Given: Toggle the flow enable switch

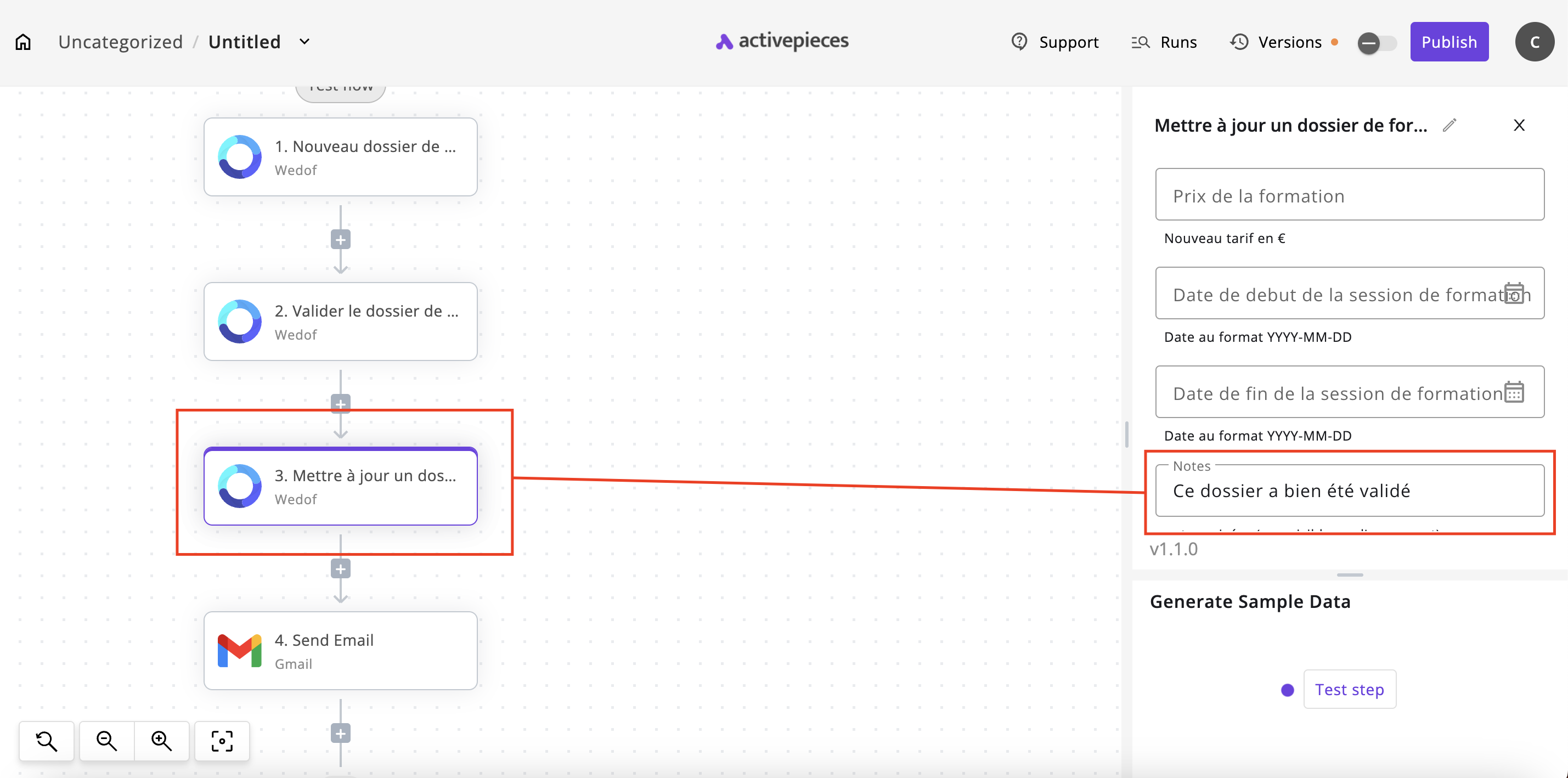Looking at the screenshot, I should [x=1377, y=43].
